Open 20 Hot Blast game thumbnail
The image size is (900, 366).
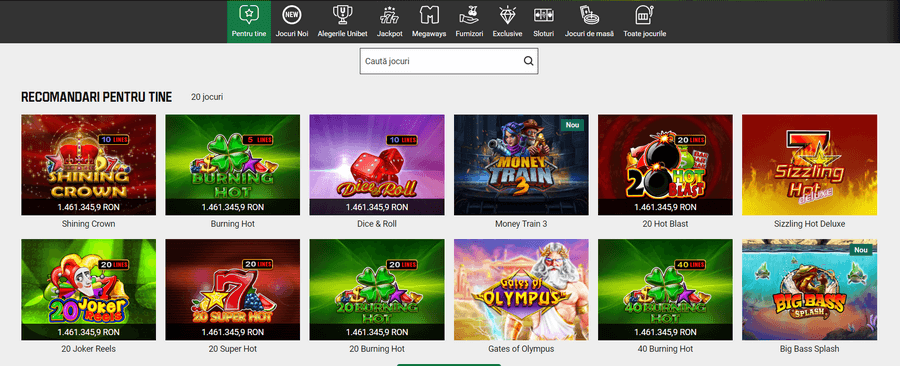tap(665, 165)
